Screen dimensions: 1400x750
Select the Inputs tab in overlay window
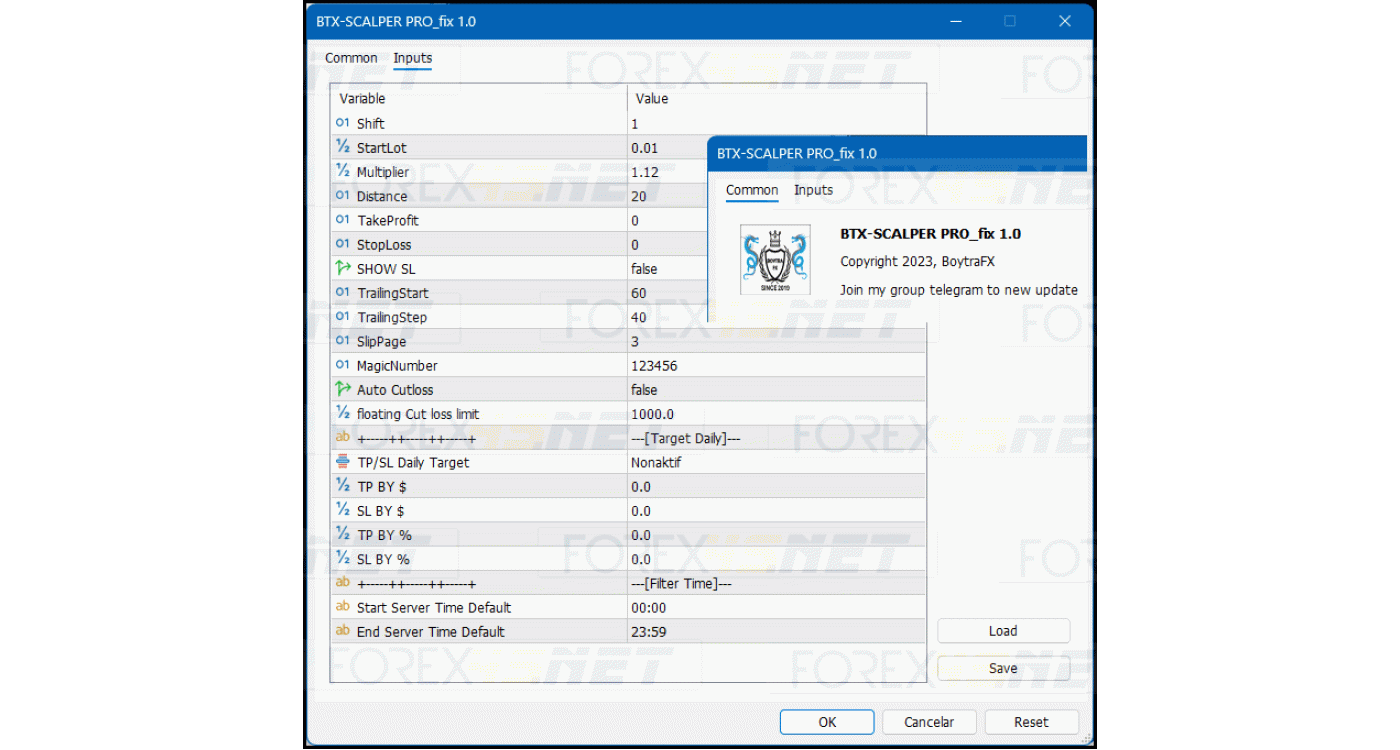click(x=813, y=190)
